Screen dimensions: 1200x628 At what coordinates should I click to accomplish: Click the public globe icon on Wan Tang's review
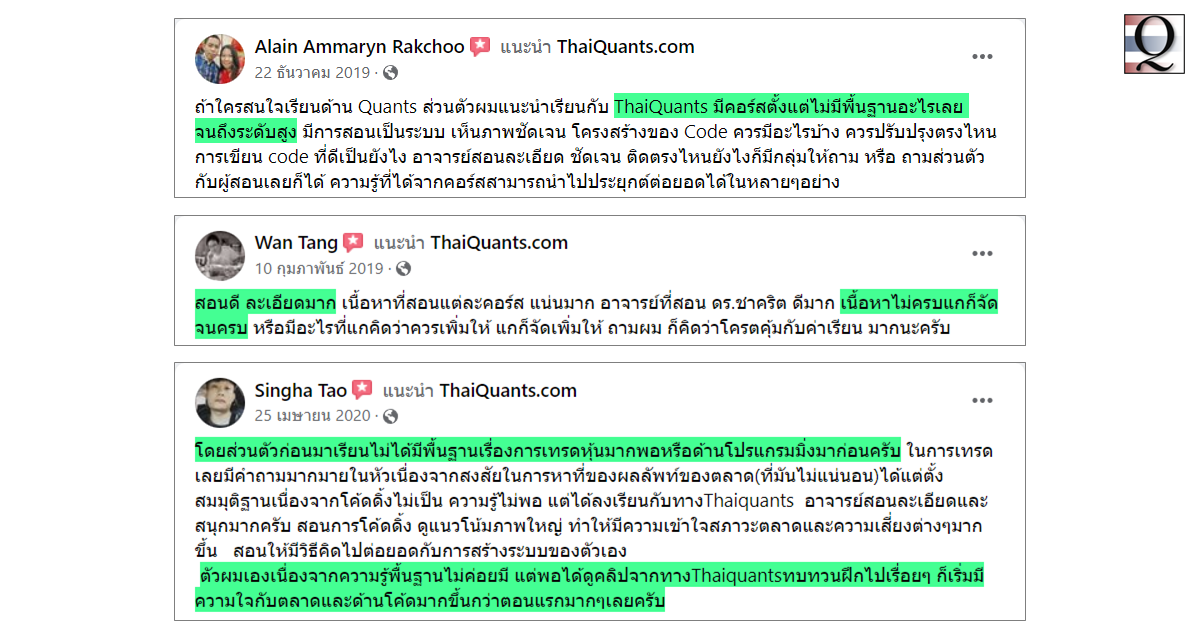(x=403, y=268)
